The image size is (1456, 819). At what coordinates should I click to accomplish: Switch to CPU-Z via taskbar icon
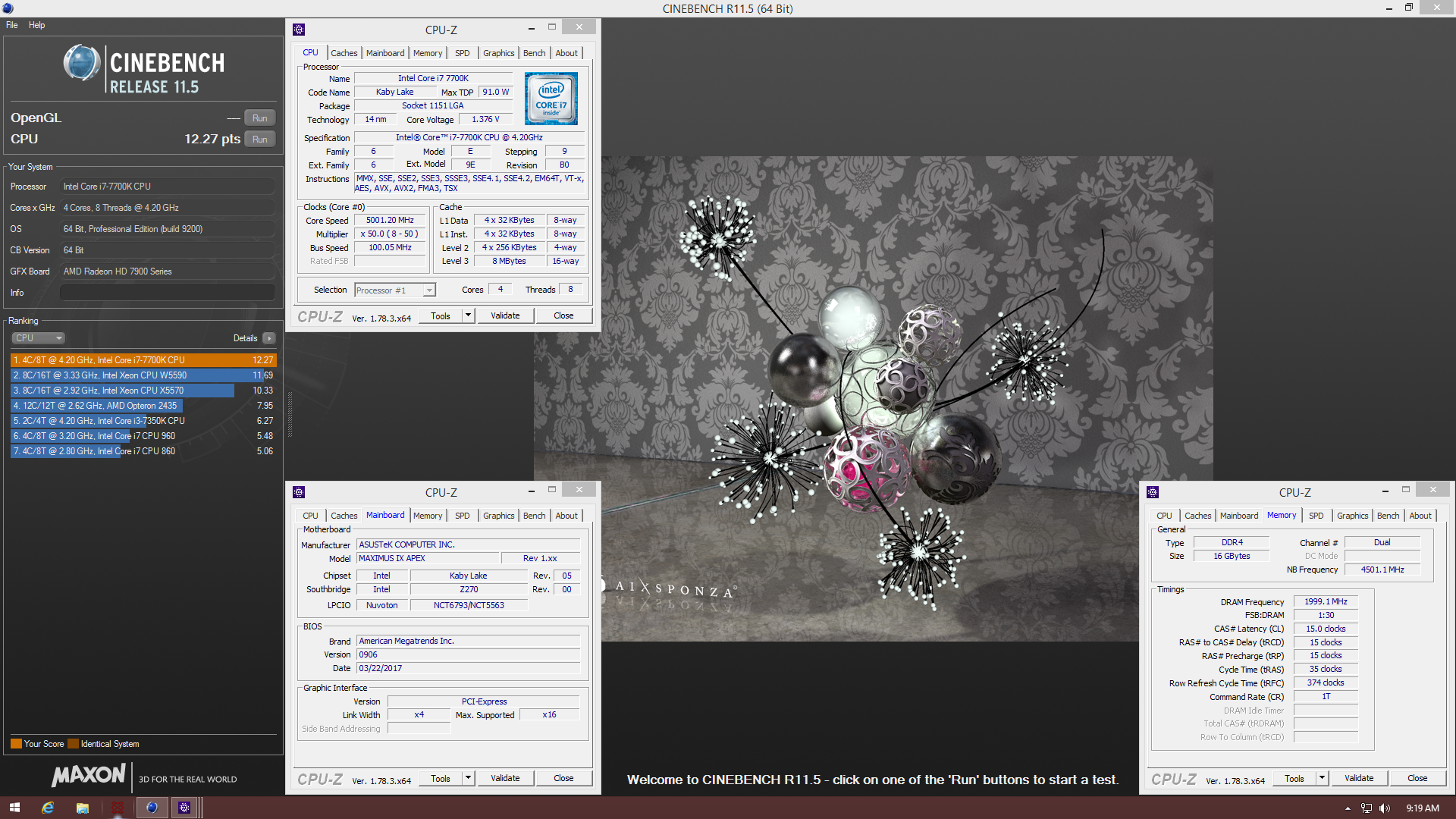coord(184,808)
